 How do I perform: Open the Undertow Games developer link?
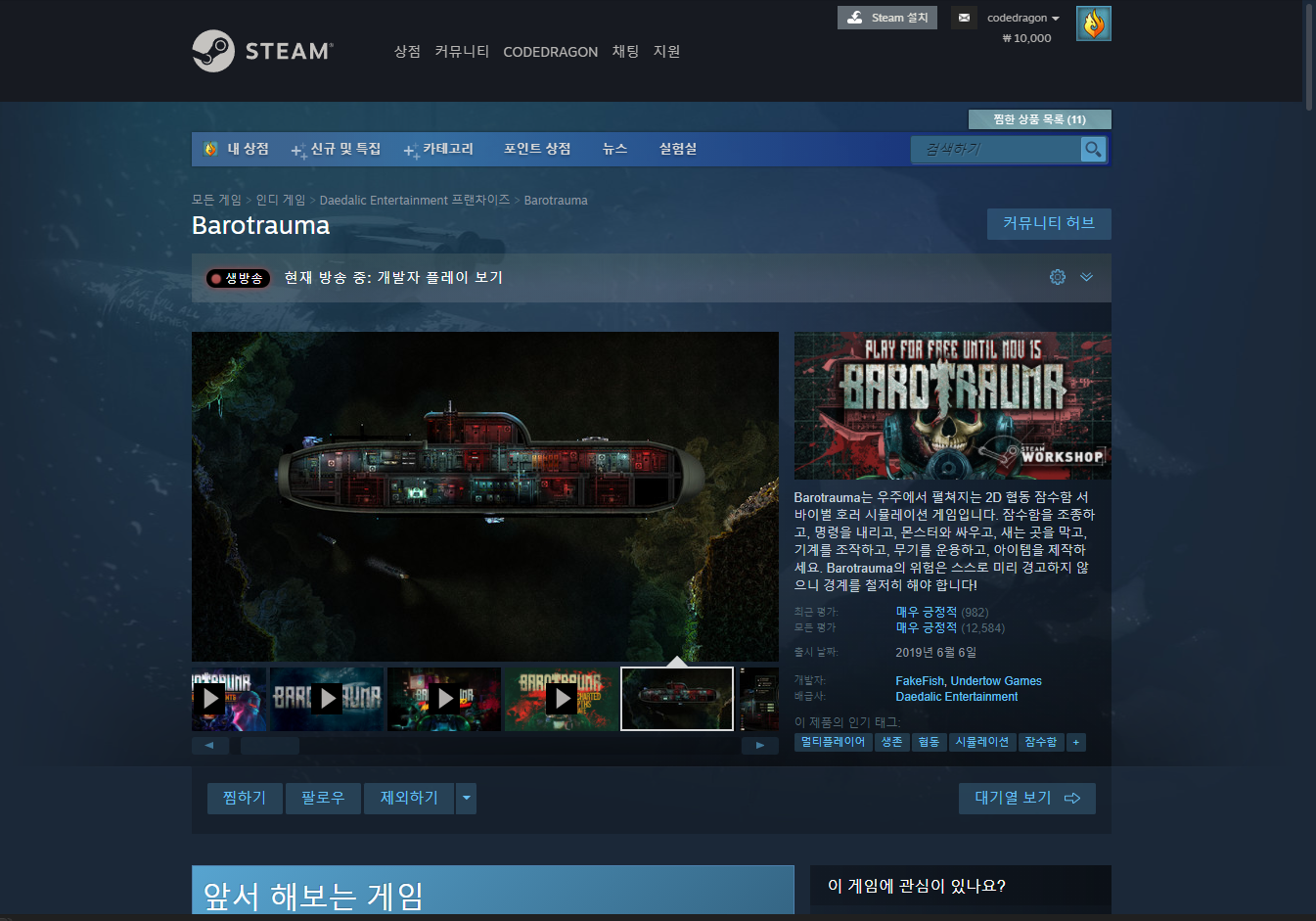point(996,681)
